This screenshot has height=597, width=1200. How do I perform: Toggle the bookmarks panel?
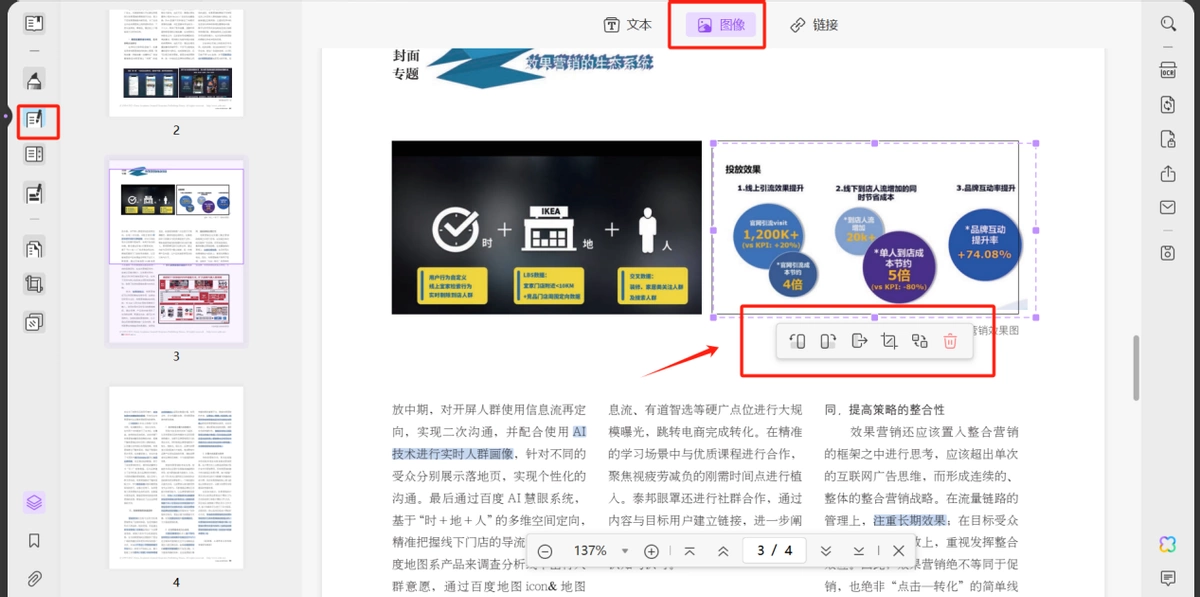(34, 541)
